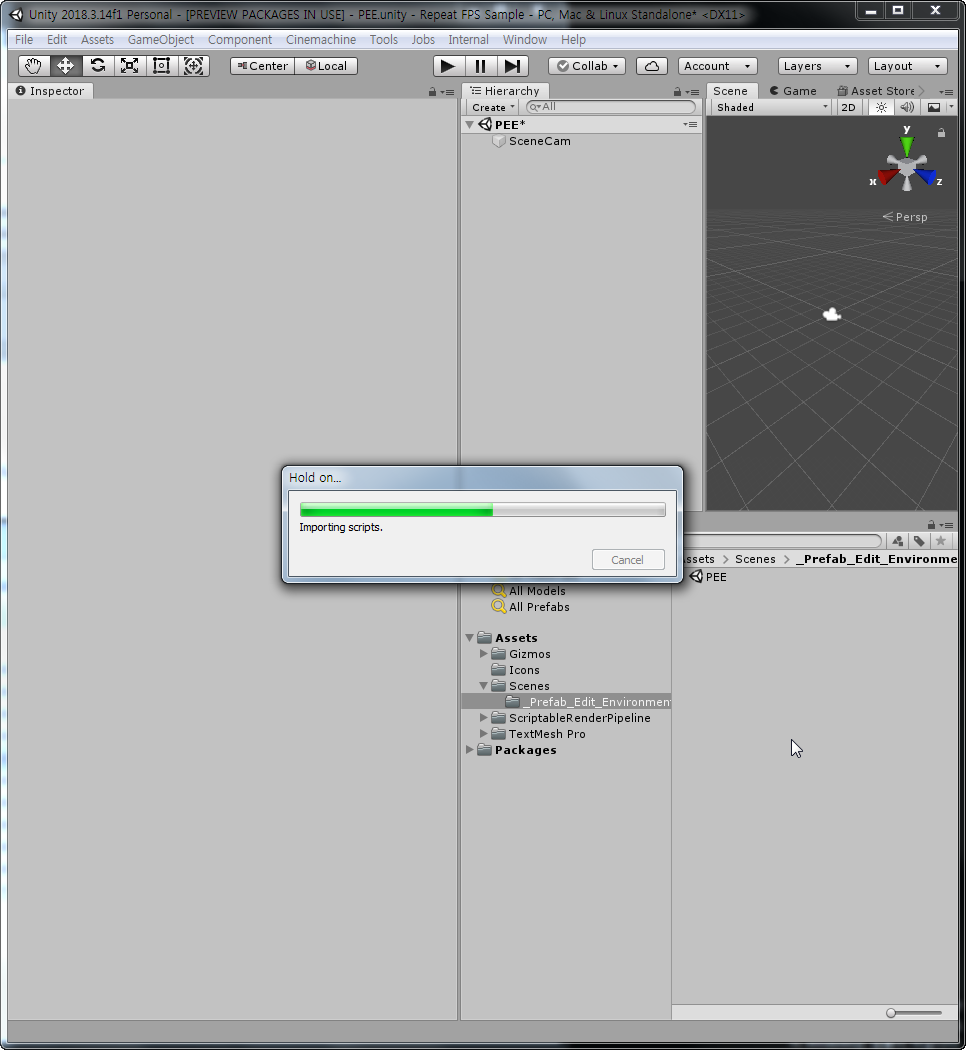The image size is (966, 1050).
Task: Open the Help menu
Action: tap(573, 40)
